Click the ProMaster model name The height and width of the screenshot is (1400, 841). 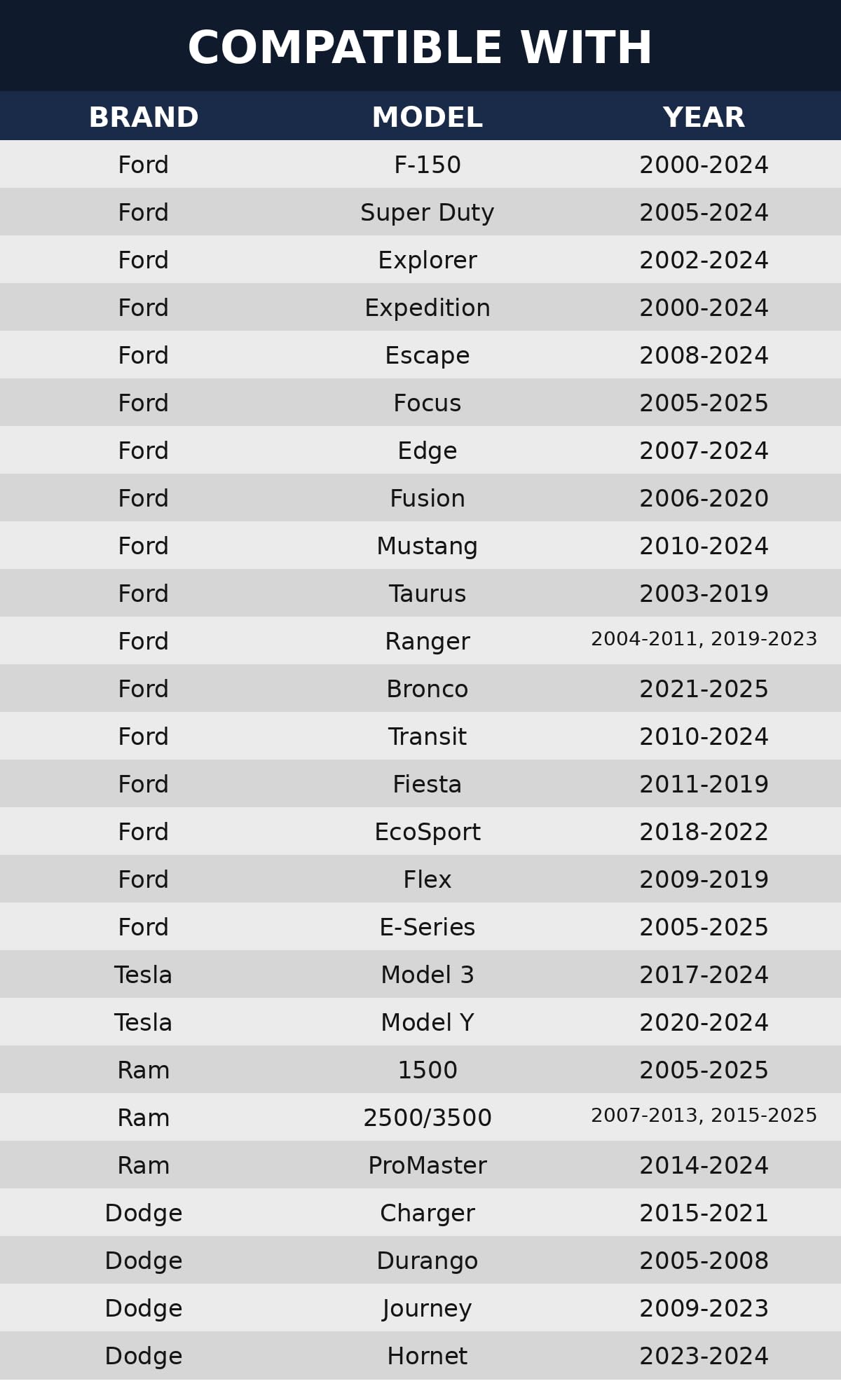(427, 1166)
